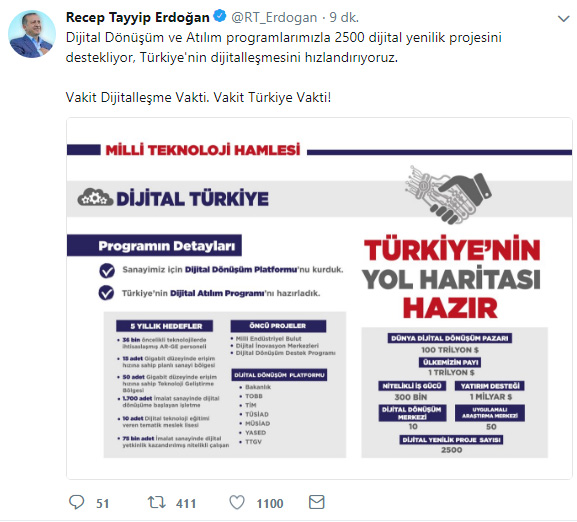Image resolution: width=577 pixels, height=522 pixels.
Task: Retweet this tweet with the arrows icon
Action: click(156, 502)
